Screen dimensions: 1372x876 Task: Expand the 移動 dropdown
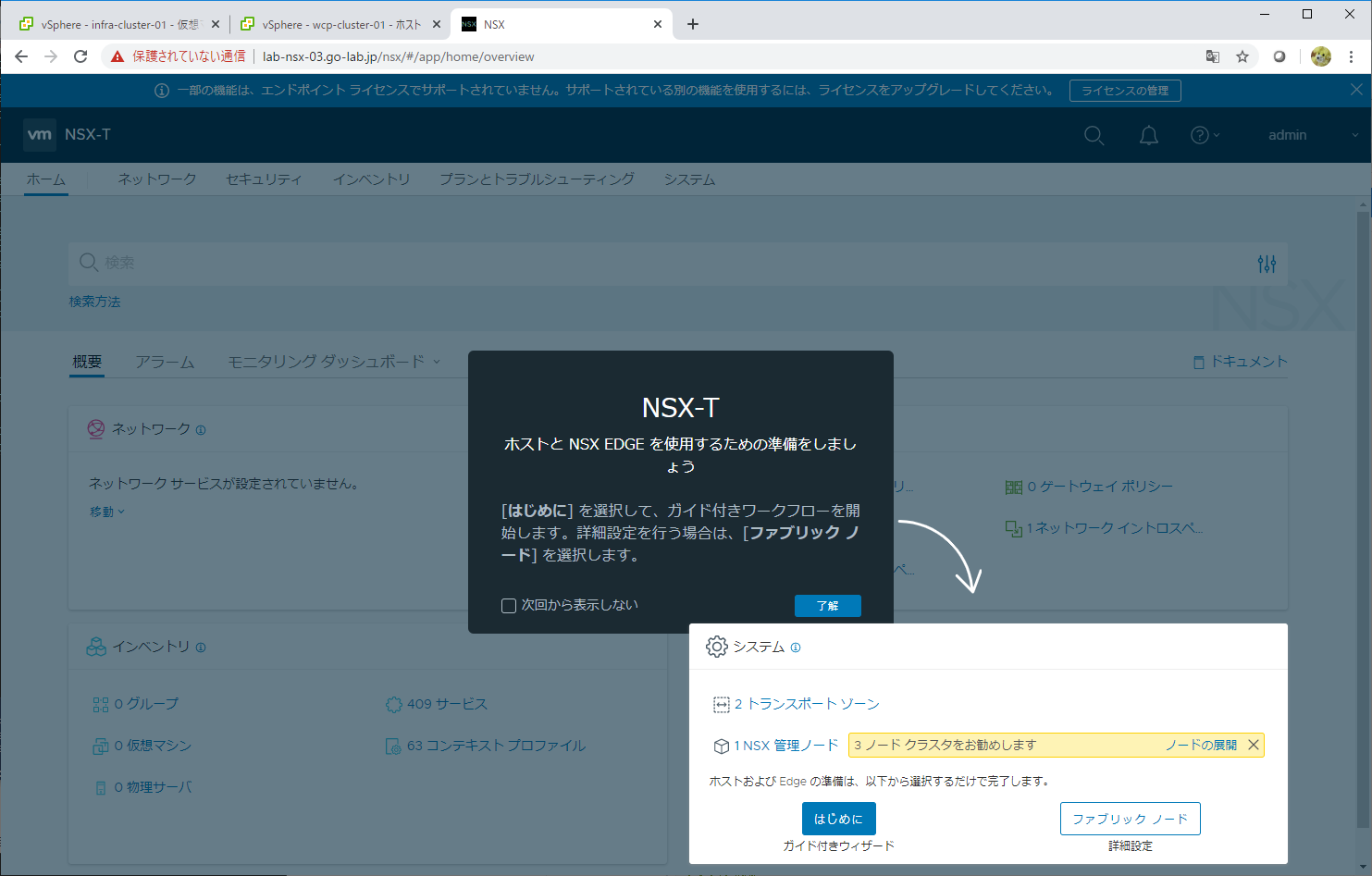point(107,512)
